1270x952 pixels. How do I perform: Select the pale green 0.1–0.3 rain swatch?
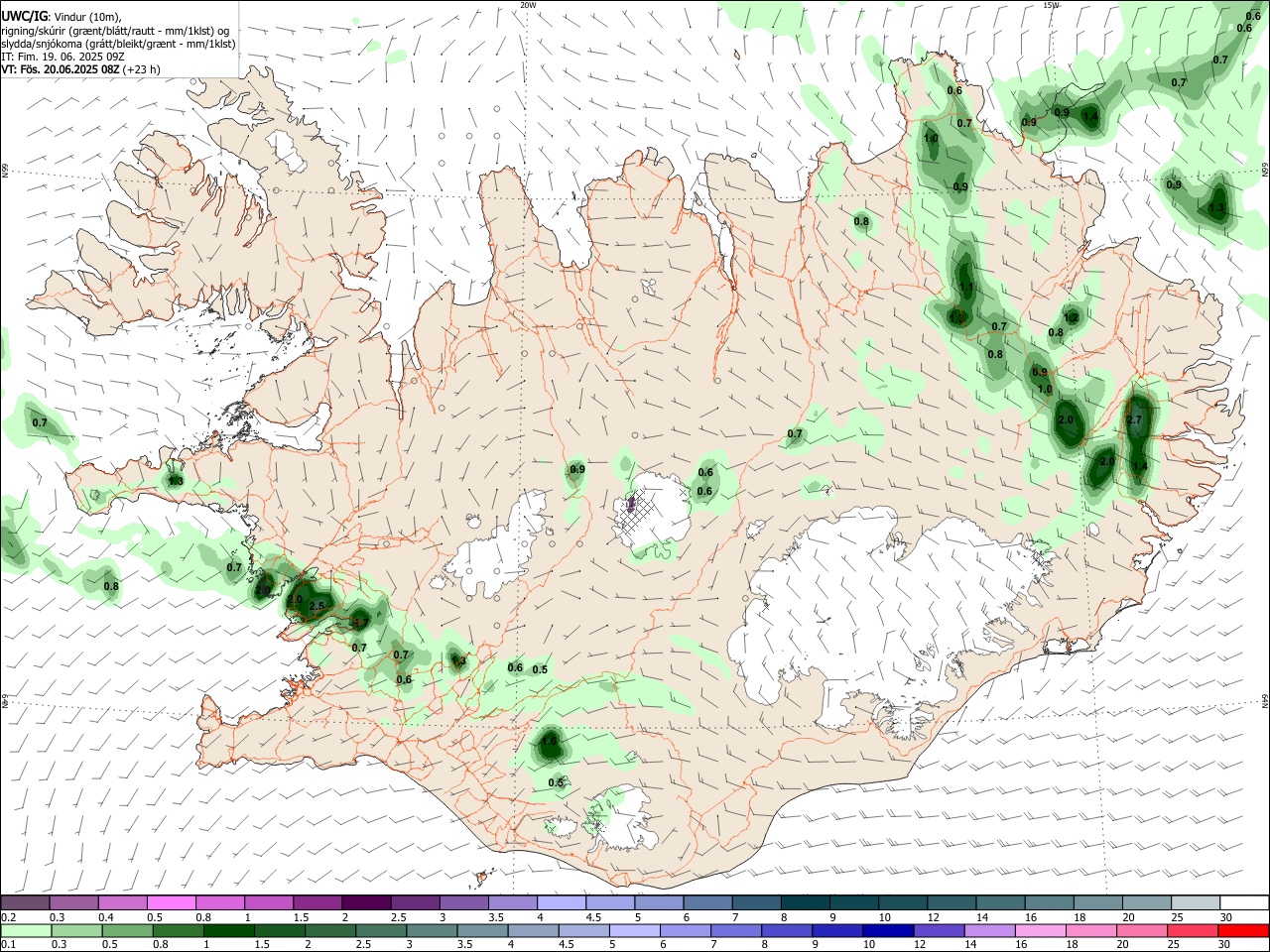[25, 930]
